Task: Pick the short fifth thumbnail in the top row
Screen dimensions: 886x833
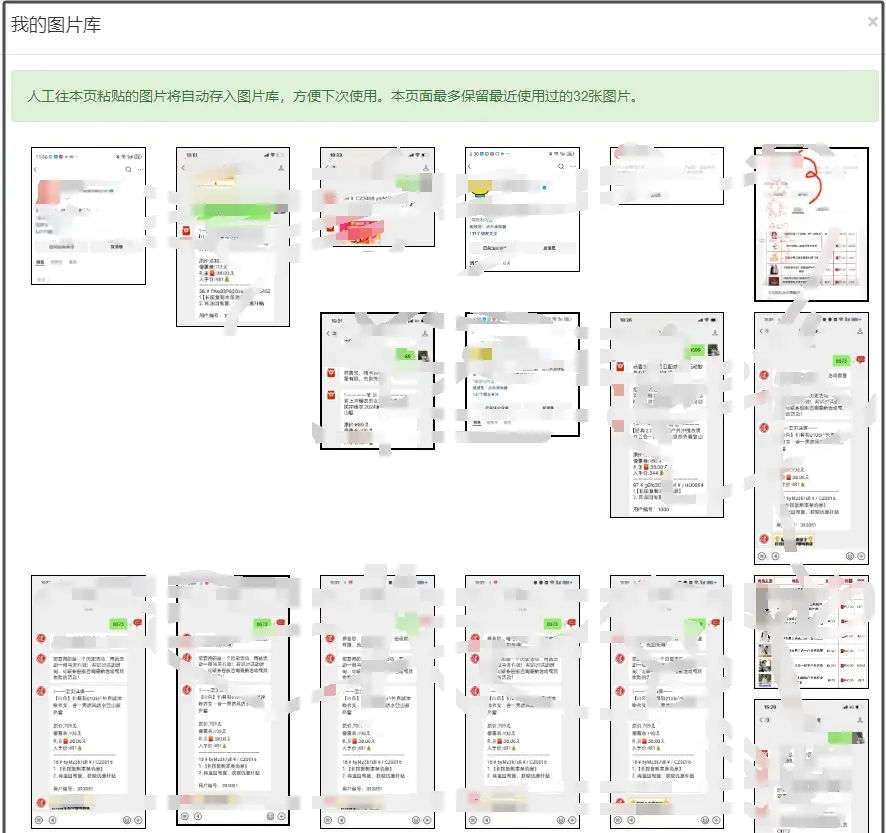Action: (667, 176)
